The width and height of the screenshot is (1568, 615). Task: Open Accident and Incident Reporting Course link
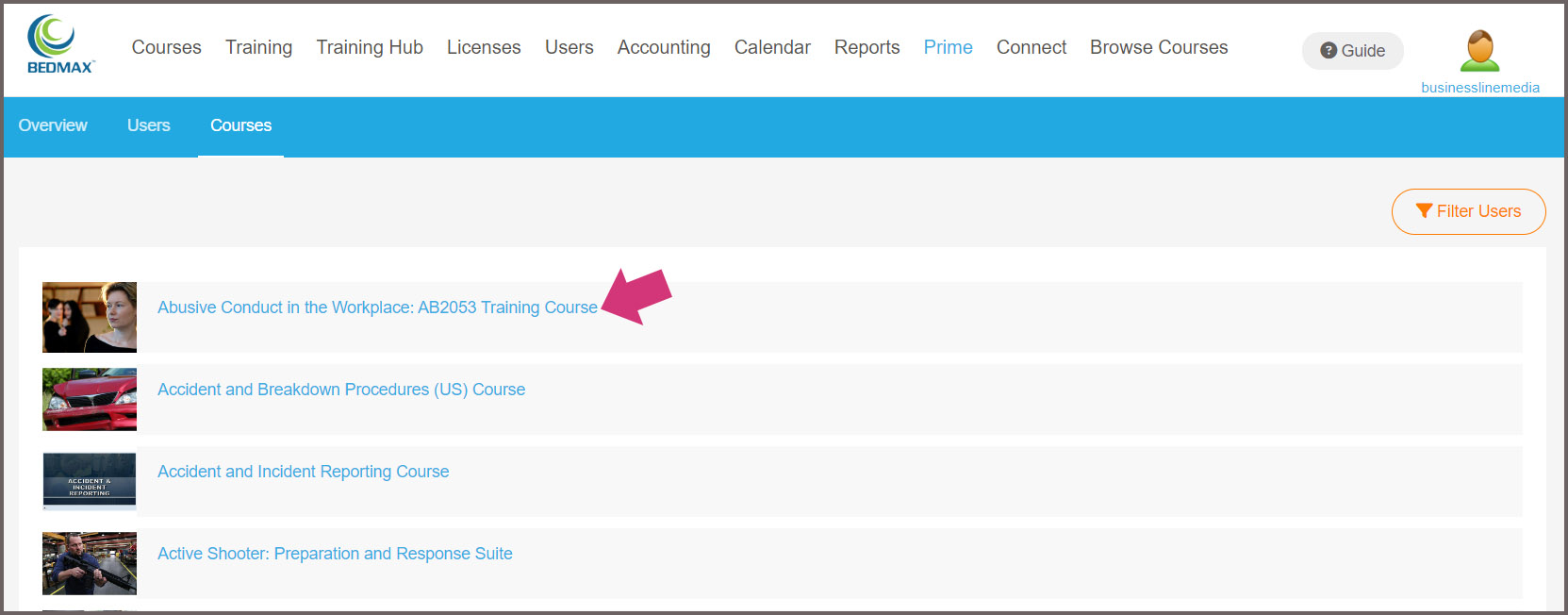click(x=304, y=472)
